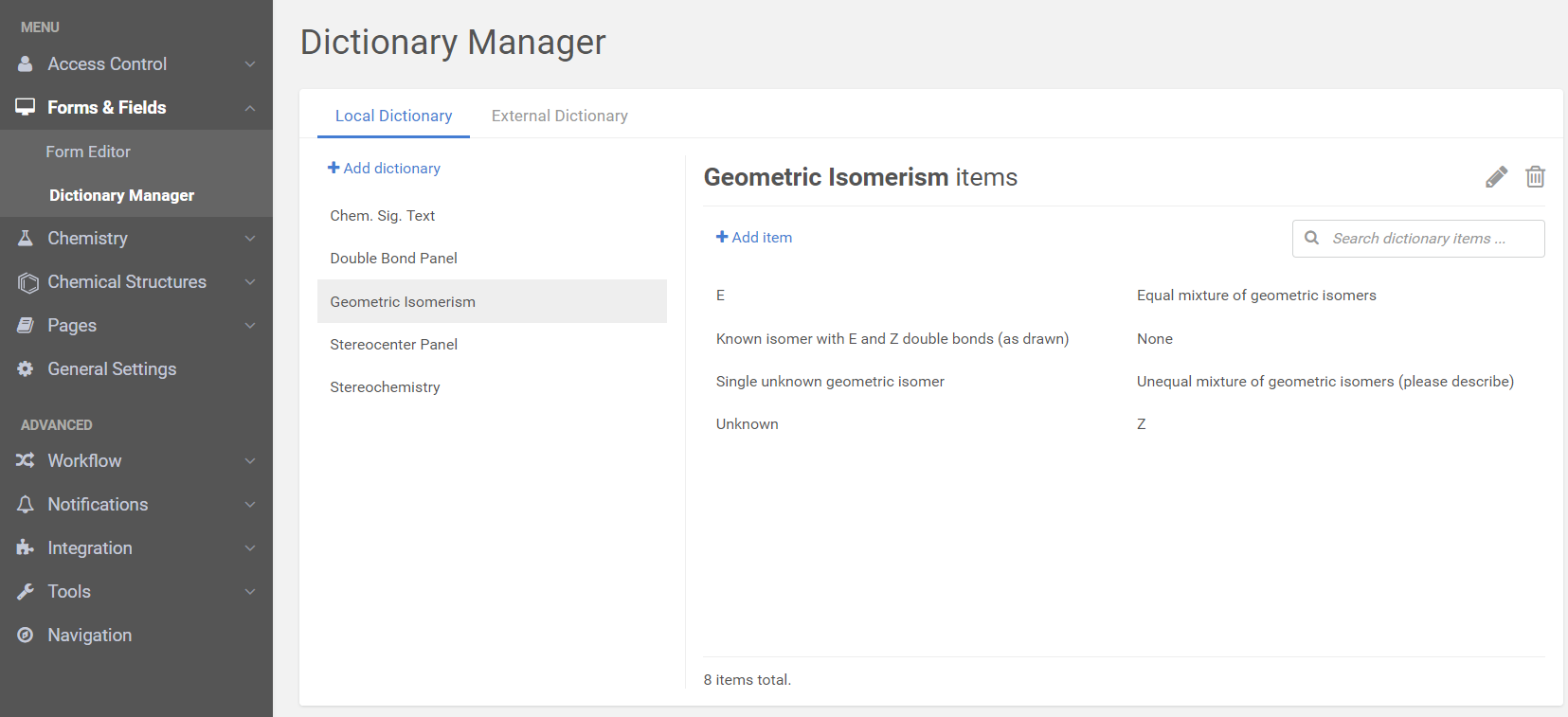Click the plus icon before Add item
Screen dimensions: 1568x717
(x=722, y=237)
